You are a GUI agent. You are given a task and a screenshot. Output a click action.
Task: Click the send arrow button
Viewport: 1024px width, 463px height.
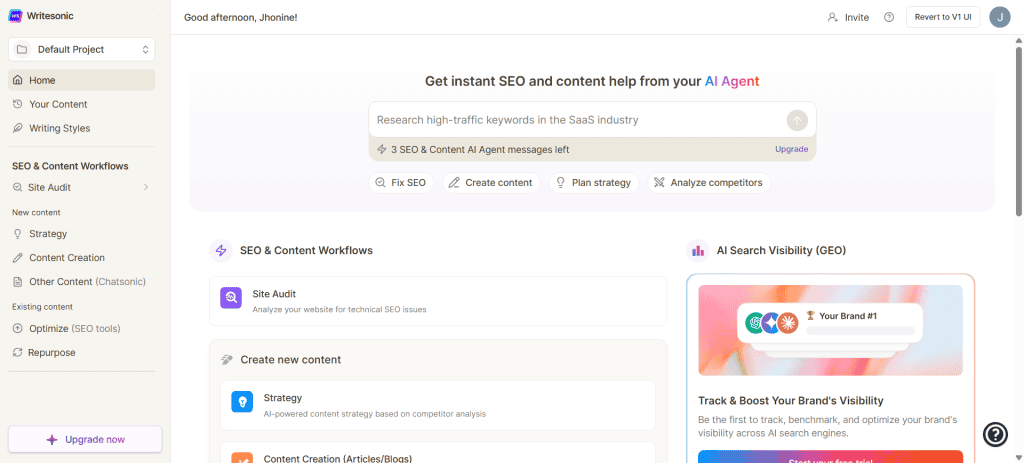coord(797,120)
